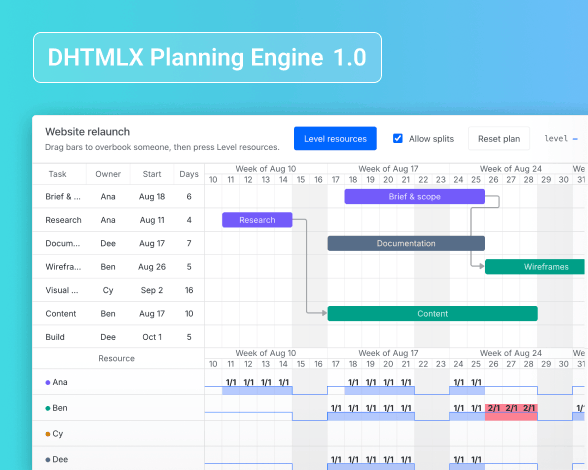The height and width of the screenshot is (470, 588).
Task: Select Ben in the resource list
Action: point(60,408)
